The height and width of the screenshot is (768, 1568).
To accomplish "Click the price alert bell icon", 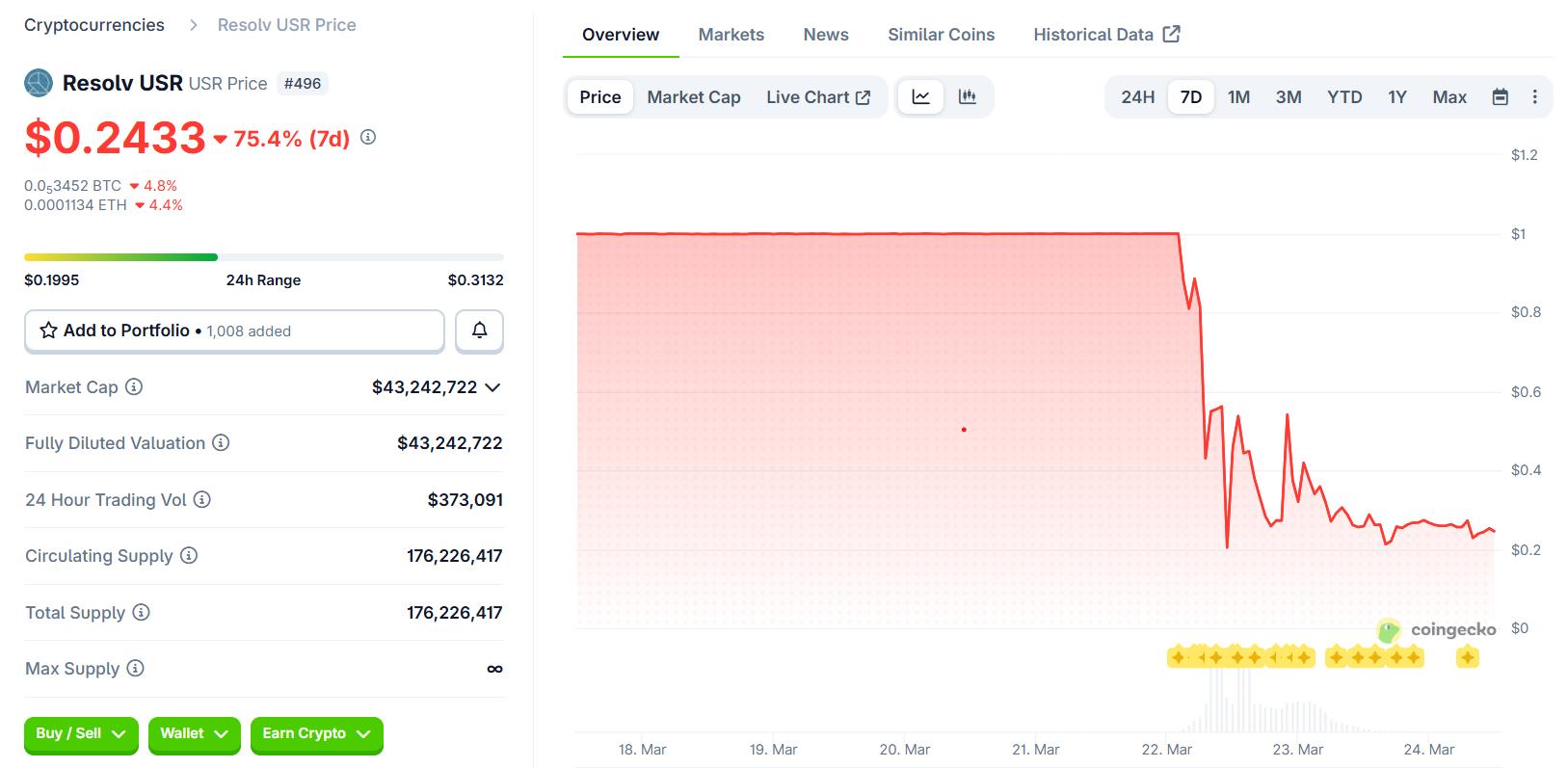I will pyautogui.click(x=479, y=331).
